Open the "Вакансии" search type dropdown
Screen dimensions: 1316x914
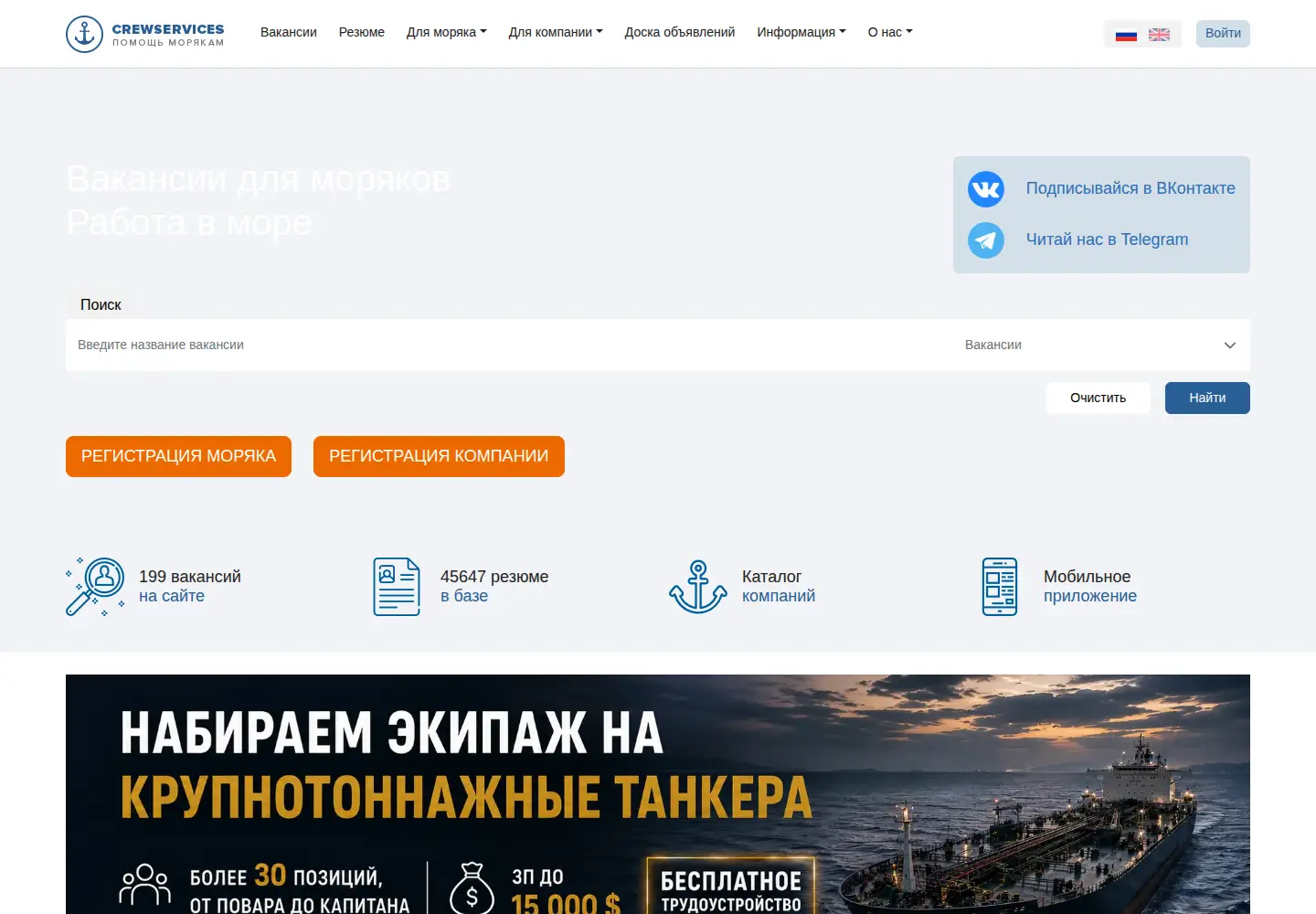tap(1101, 345)
